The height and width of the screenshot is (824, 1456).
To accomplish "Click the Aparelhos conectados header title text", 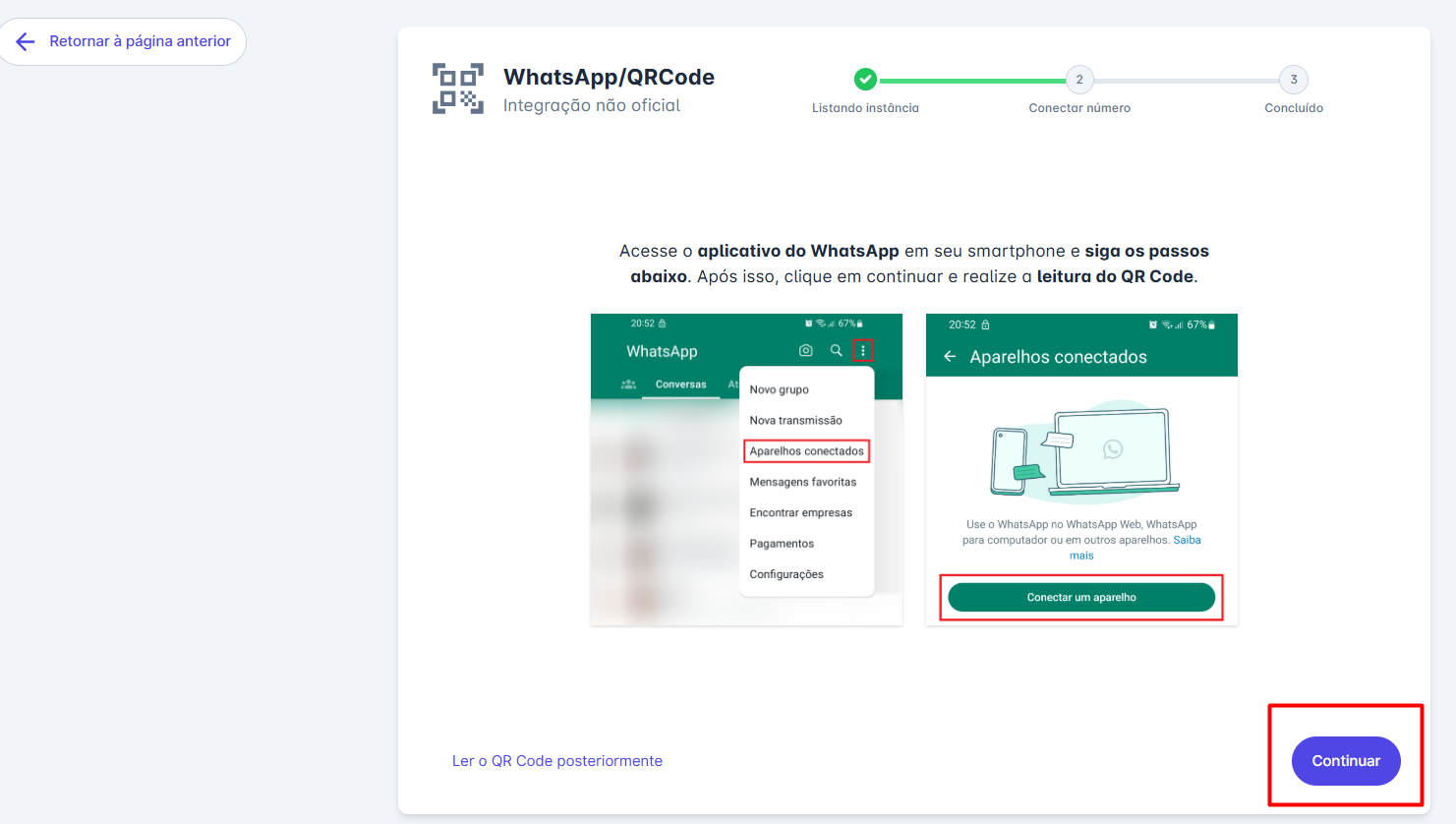I will click(1059, 357).
